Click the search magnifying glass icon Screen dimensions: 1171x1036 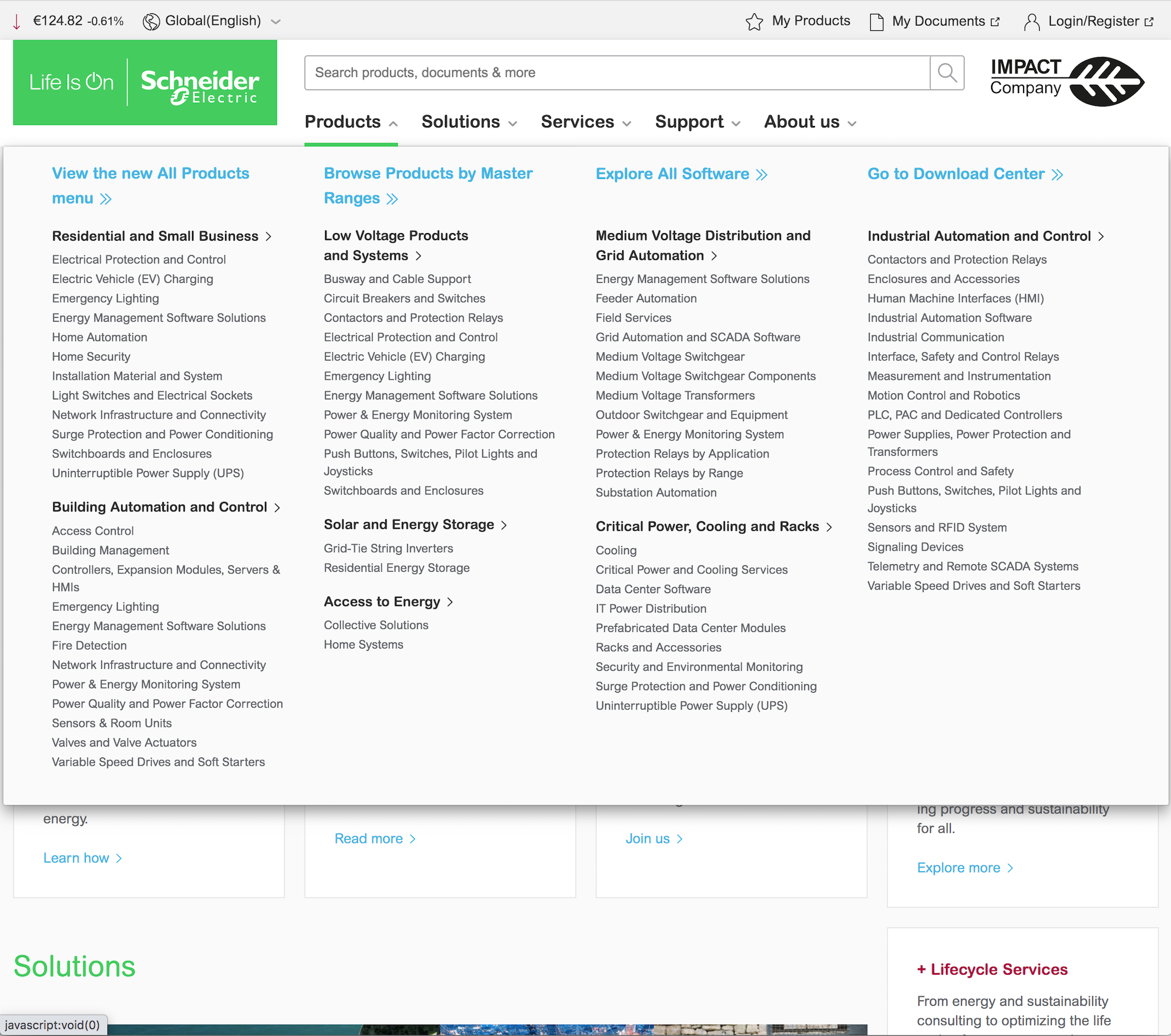(x=946, y=72)
